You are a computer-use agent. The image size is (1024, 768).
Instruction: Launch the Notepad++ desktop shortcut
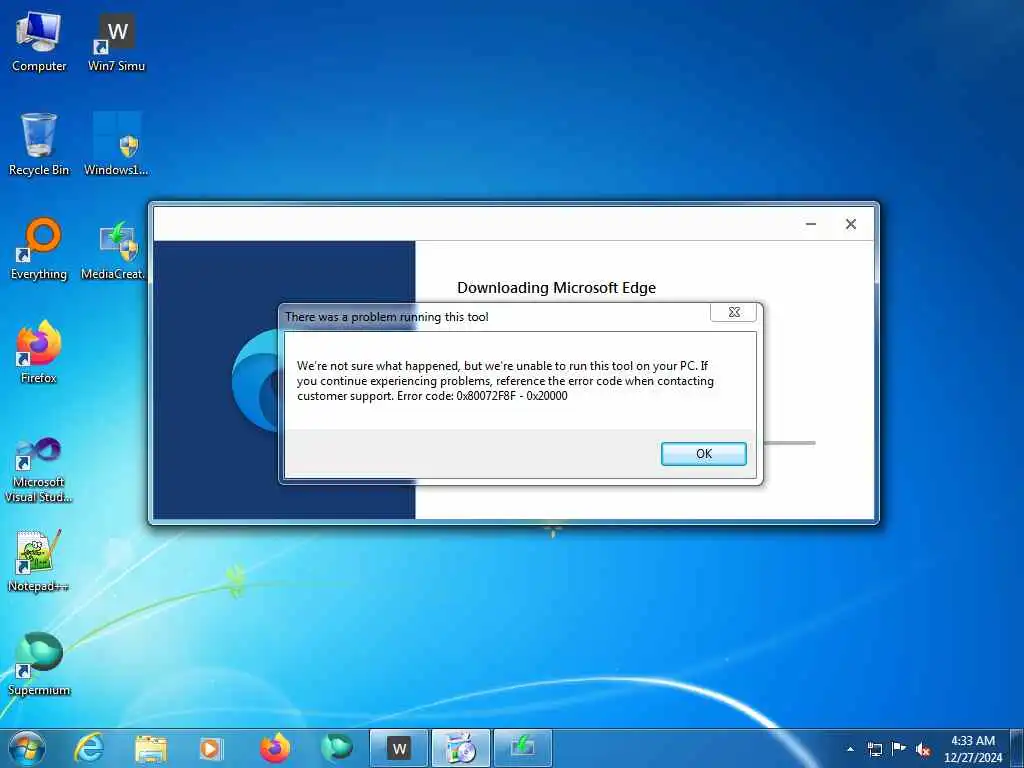pyautogui.click(x=39, y=560)
